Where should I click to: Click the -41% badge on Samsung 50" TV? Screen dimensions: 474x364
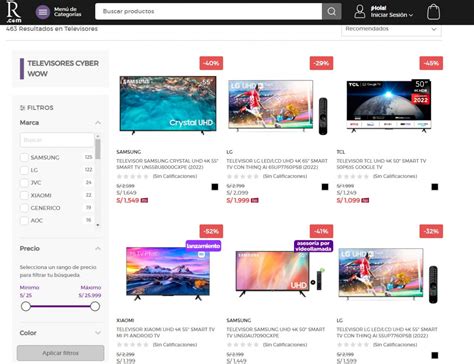(321, 231)
